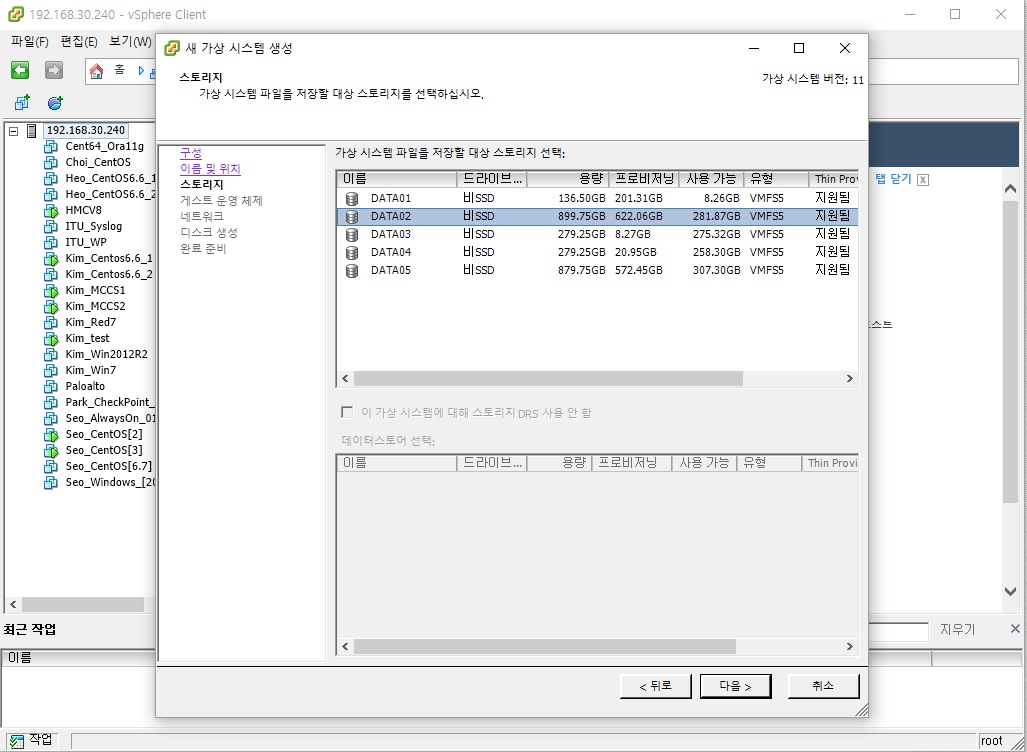Click the new resource pool toolbar icon
Image resolution: width=1027 pixels, height=752 pixels.
pos(55,103)
